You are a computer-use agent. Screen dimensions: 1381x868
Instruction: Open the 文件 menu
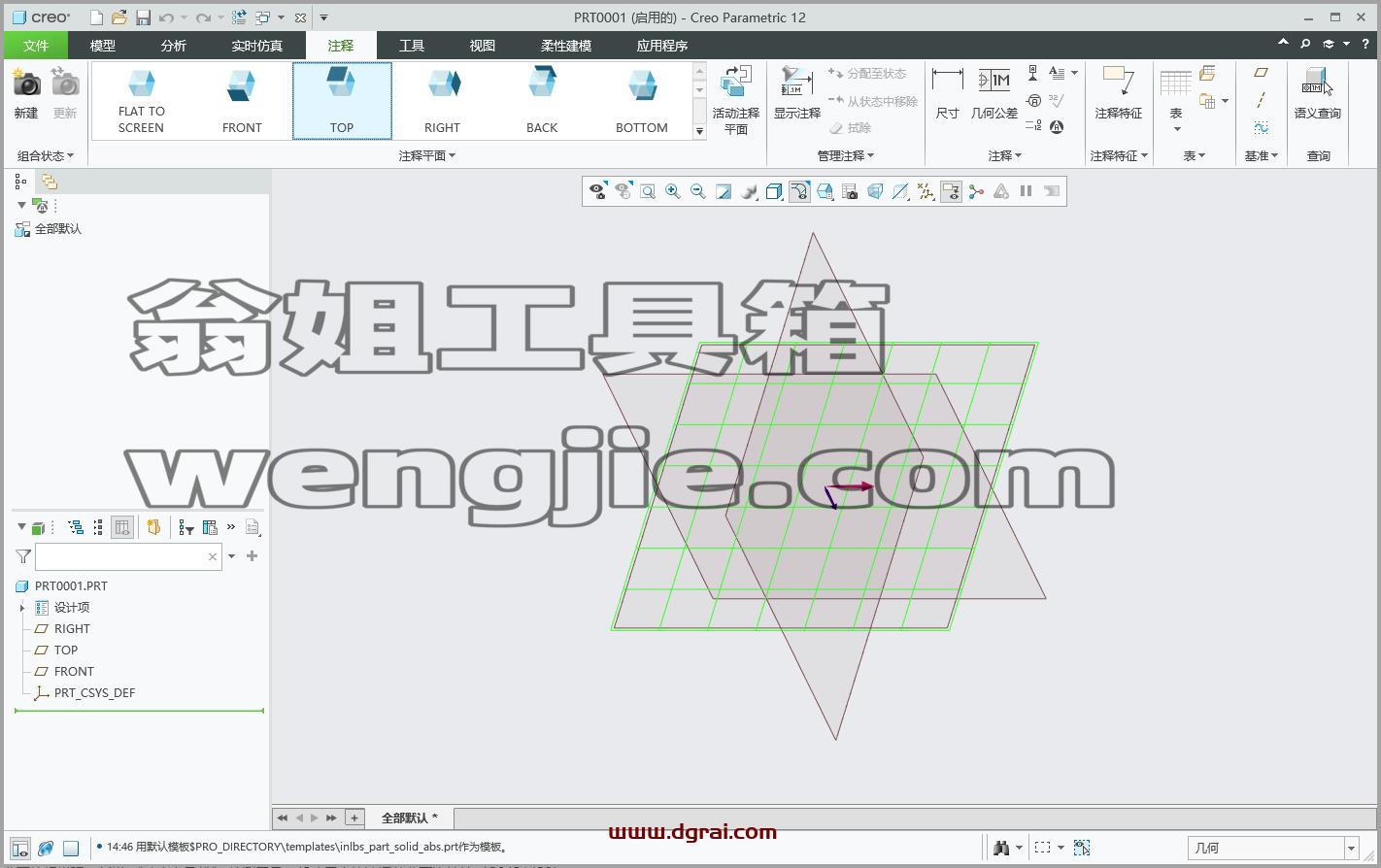36,45
